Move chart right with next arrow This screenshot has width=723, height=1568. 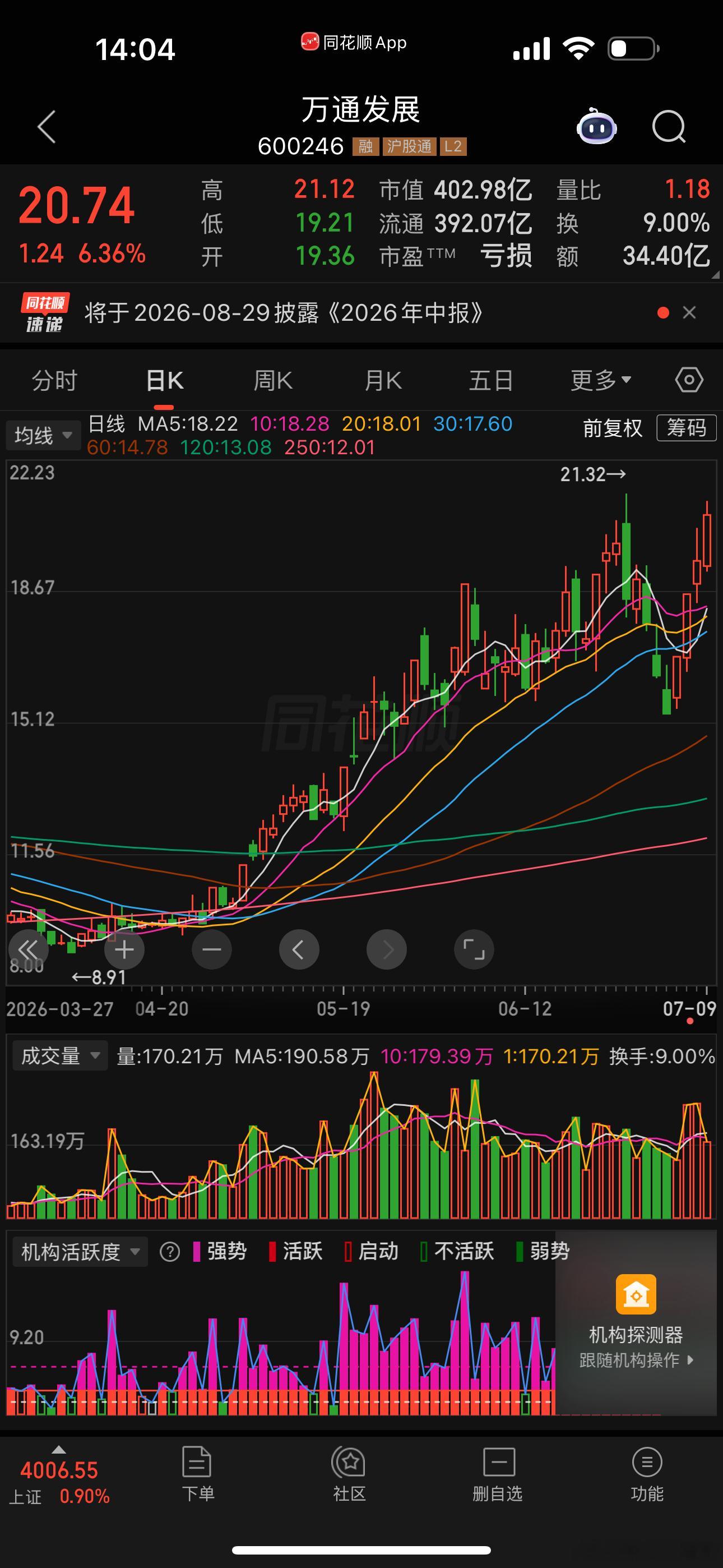[x=387, y=949]
